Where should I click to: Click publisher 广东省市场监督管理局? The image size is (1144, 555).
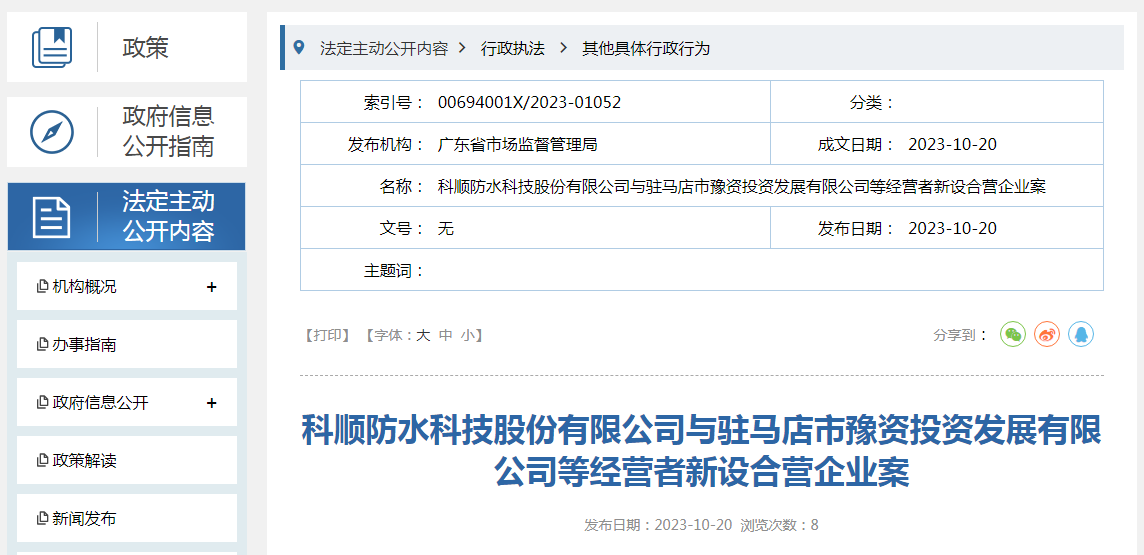[517, 144]
